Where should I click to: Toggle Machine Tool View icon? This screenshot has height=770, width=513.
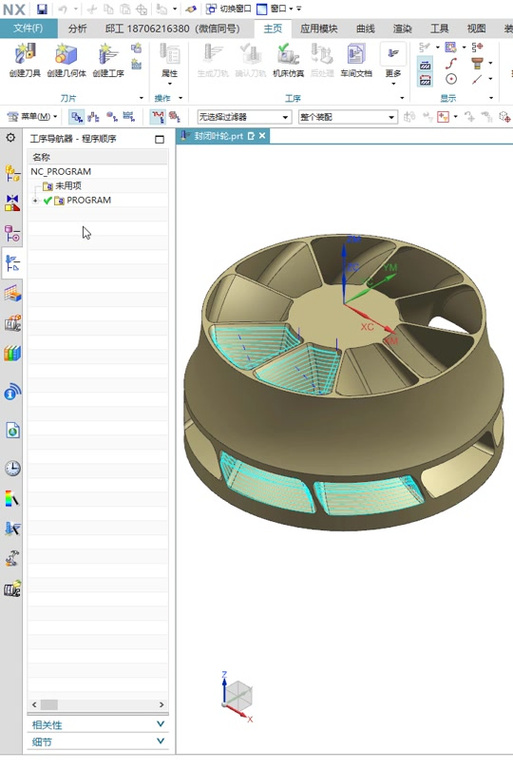point(93,117)
